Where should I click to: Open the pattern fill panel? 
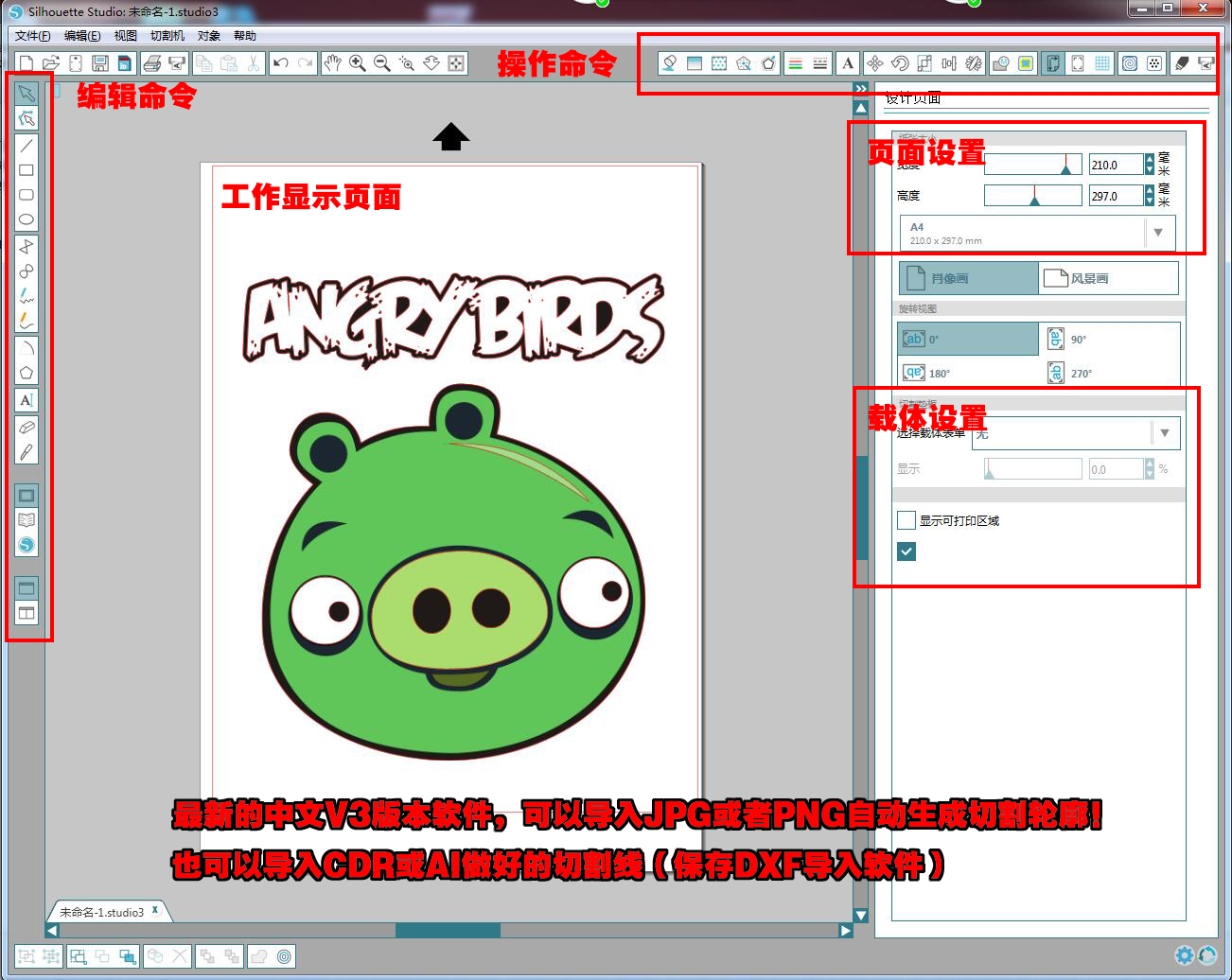click(x=719, y=63)
